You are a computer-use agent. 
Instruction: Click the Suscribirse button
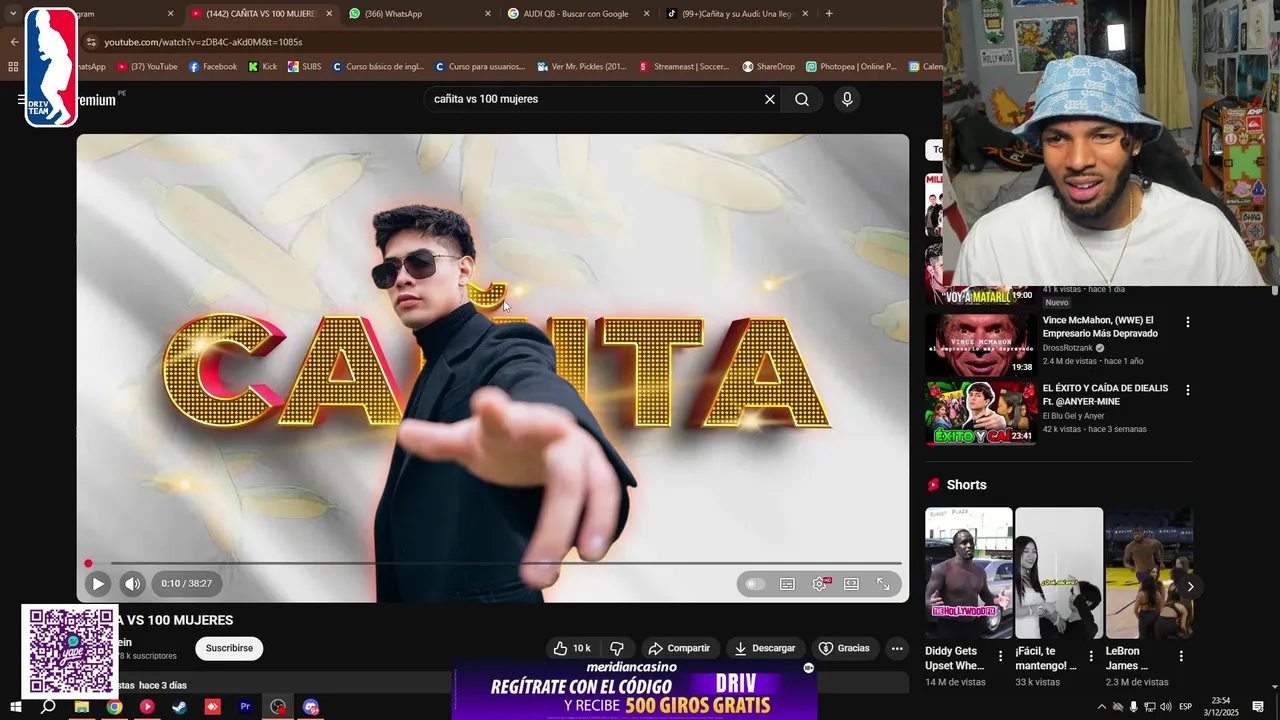point(229,648)
